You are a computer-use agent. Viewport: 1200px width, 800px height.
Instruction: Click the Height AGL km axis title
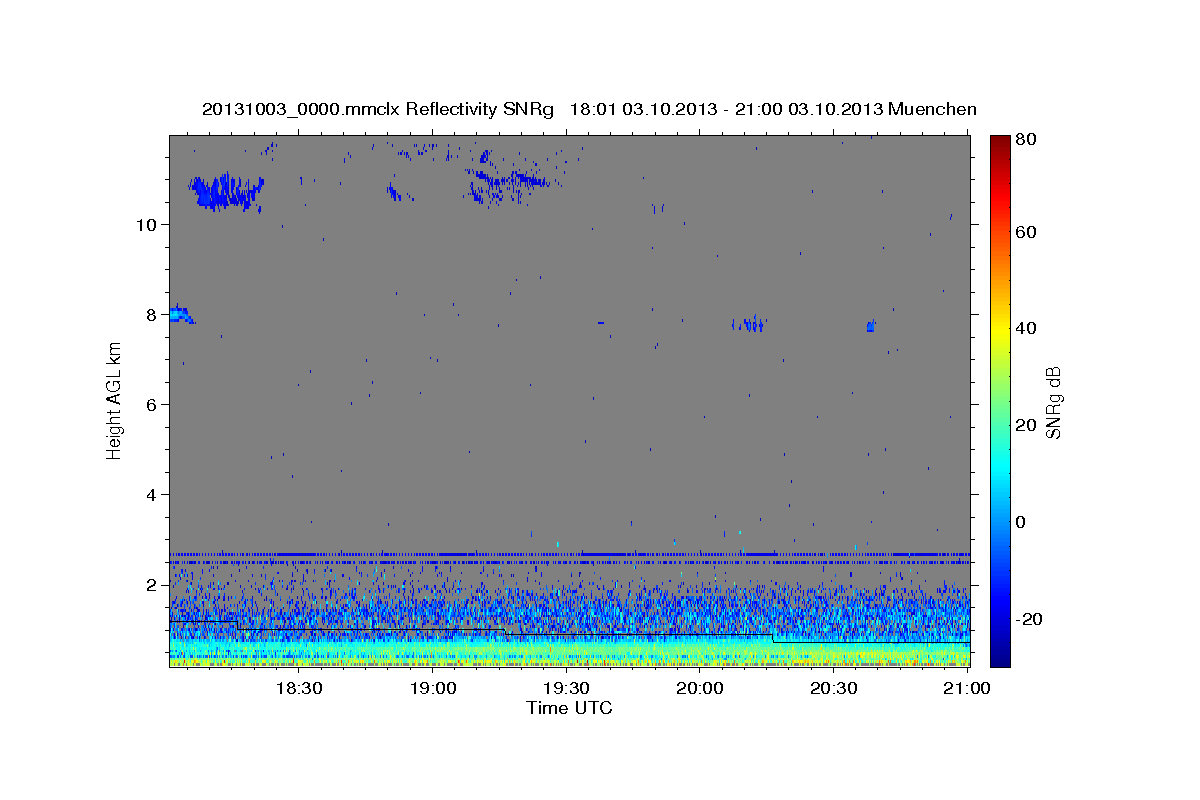click(115, 400)
